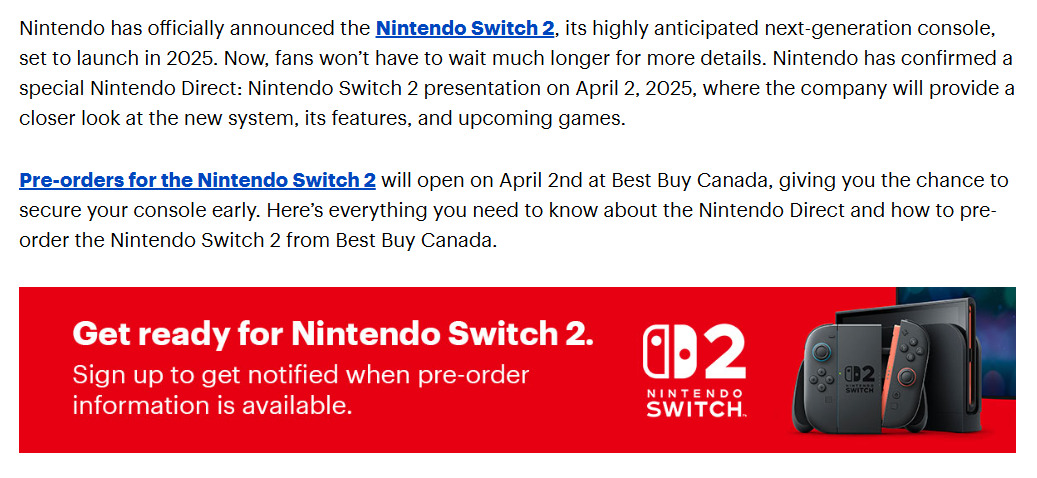Viewport: 1037px width, 478px height.
Task: Click the information is available line in the banner
Action: (x=212, y=405)
